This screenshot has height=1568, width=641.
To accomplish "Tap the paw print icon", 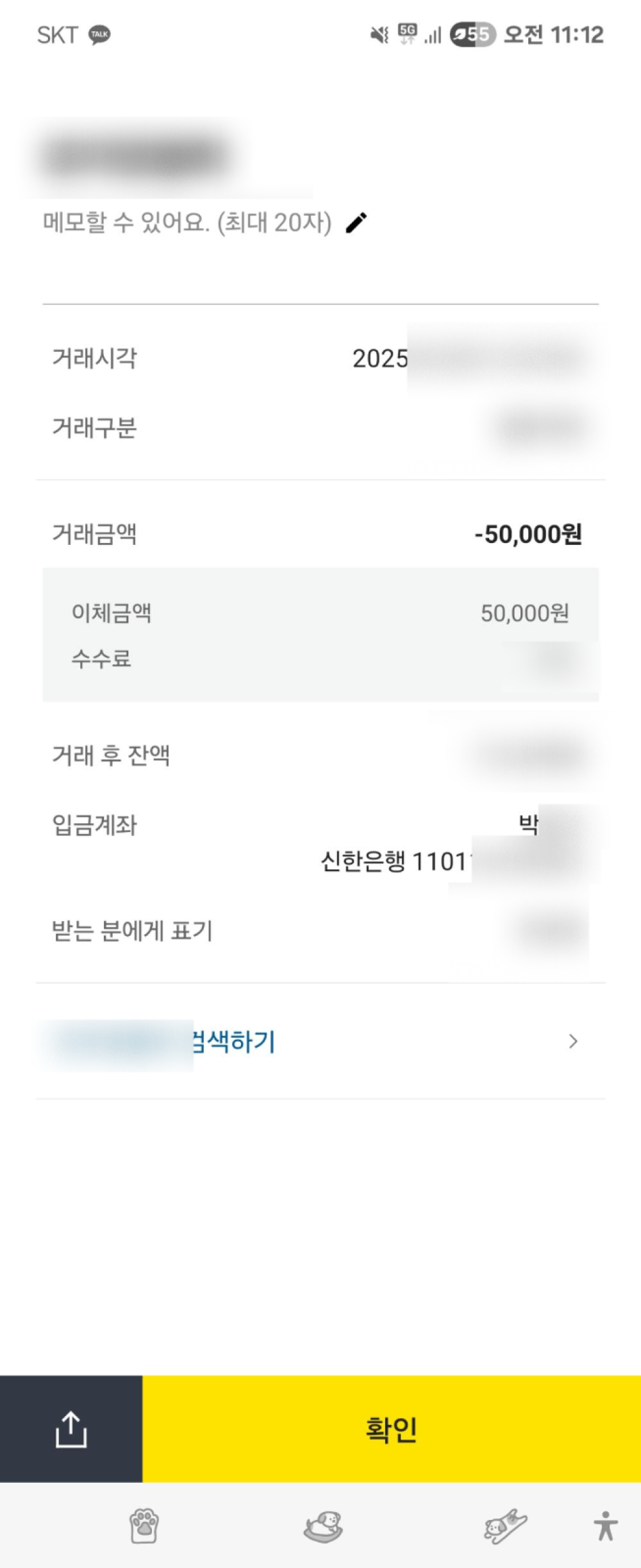I will click(144, 1526).
